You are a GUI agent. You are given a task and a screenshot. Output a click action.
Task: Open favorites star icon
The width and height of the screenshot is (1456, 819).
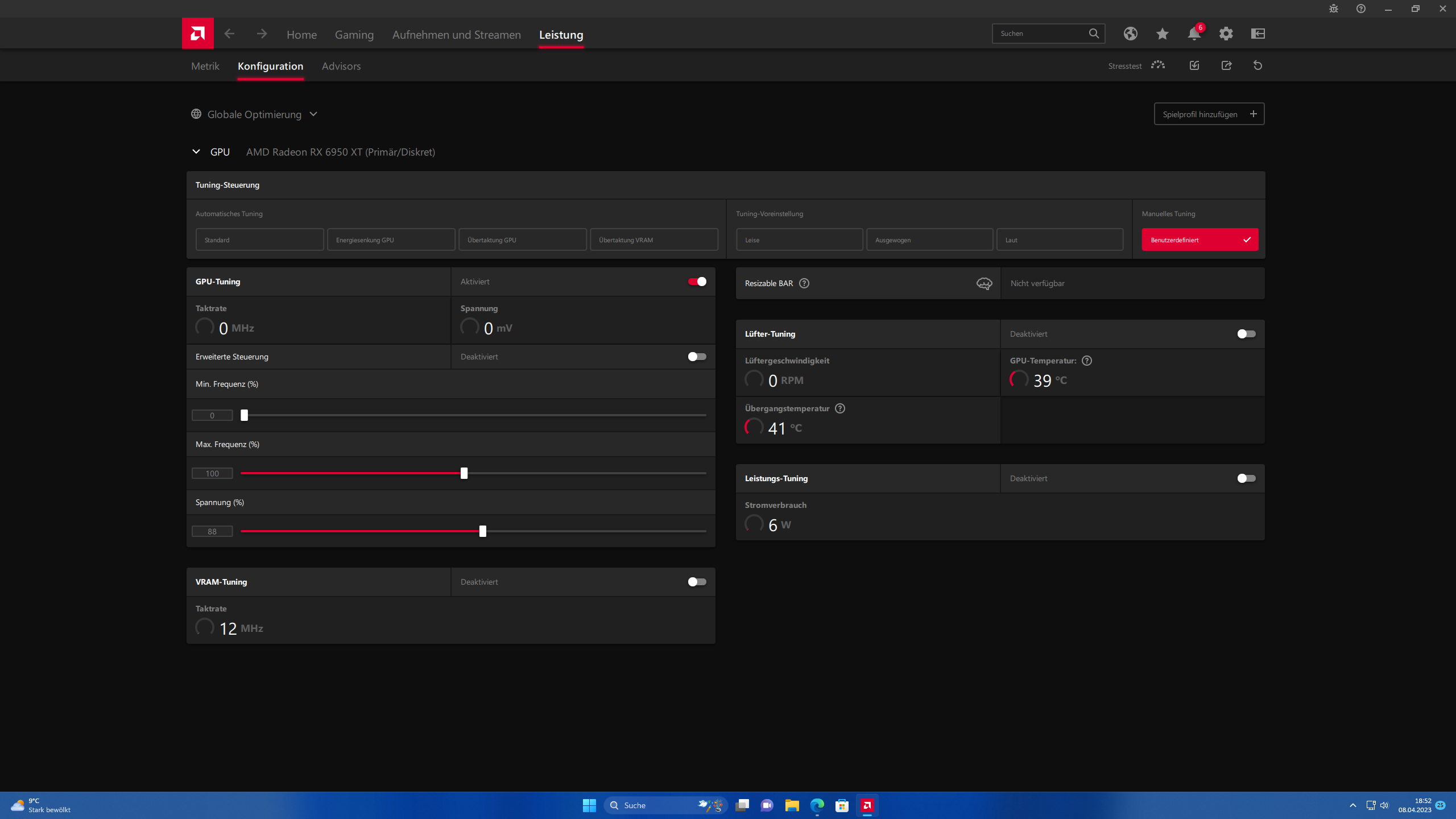click(x=1162, y=34)
